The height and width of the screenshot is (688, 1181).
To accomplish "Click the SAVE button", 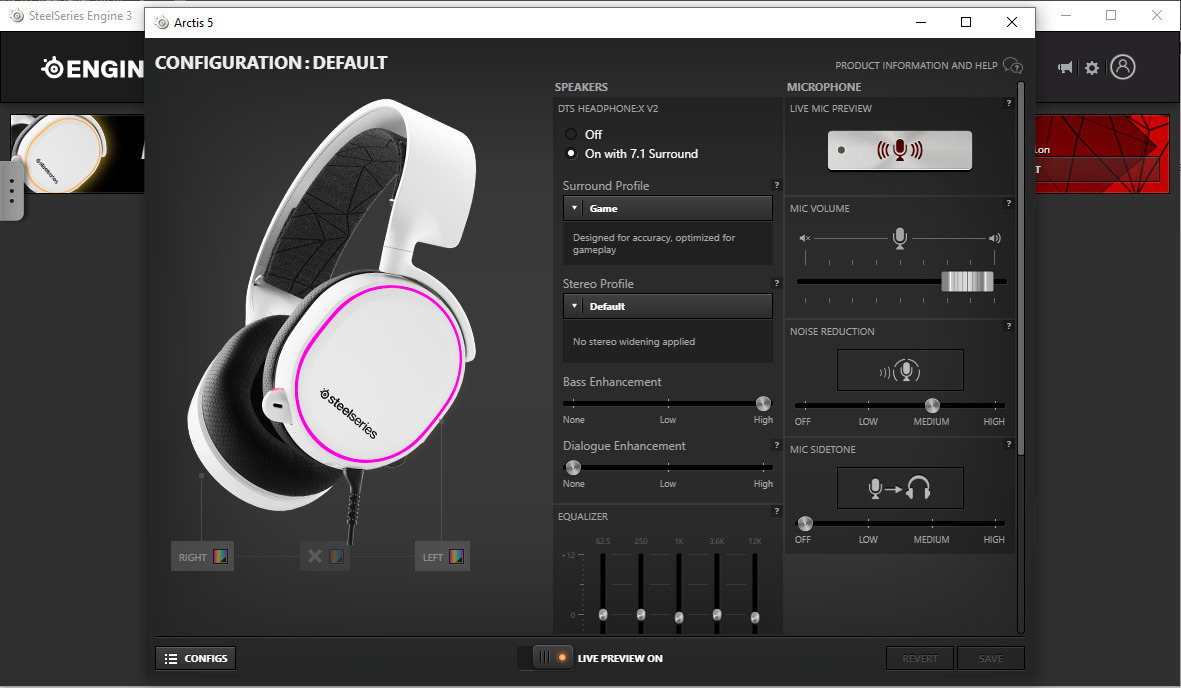I will (x=990, y=658).
